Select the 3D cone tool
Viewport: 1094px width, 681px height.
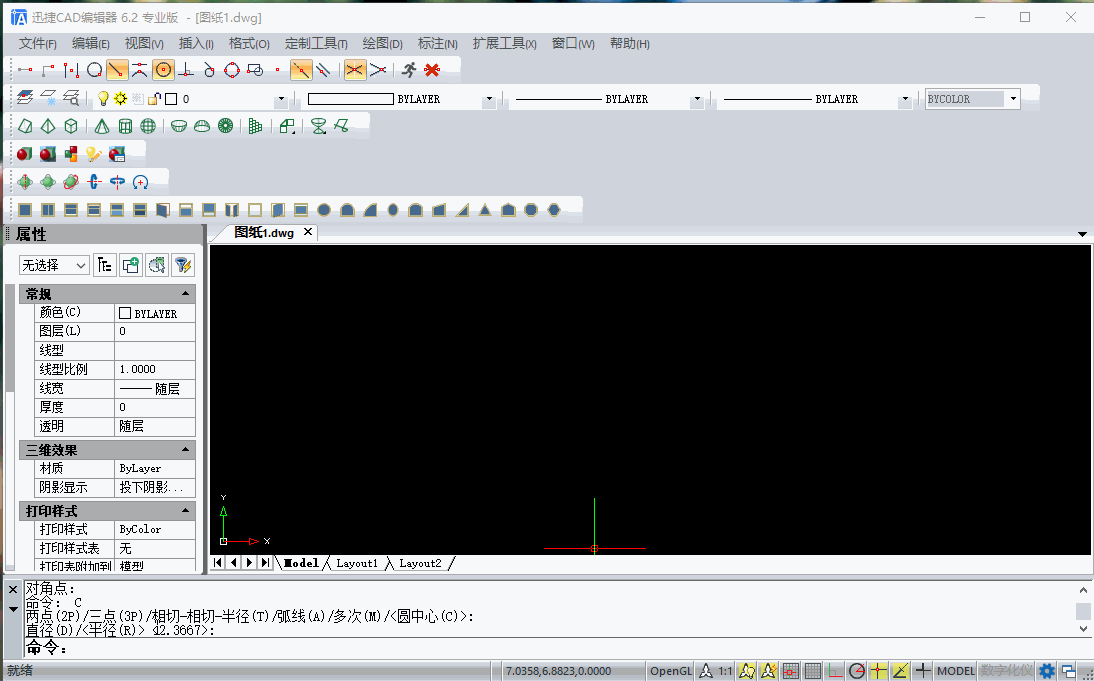102,126
